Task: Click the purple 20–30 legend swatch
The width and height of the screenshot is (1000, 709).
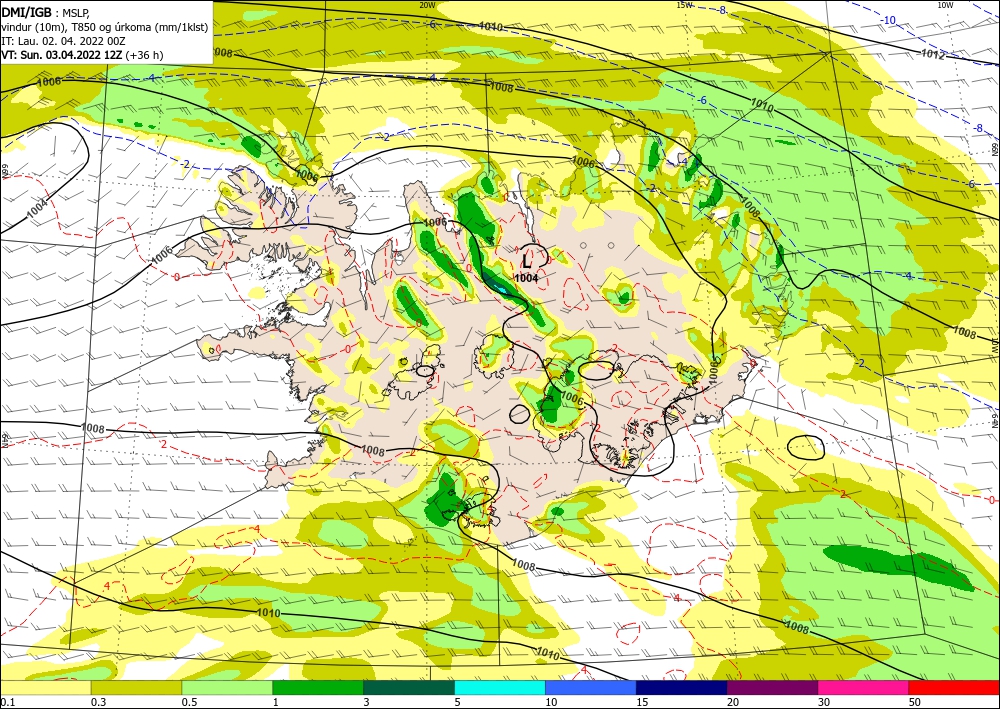Action: coord(772,687)
